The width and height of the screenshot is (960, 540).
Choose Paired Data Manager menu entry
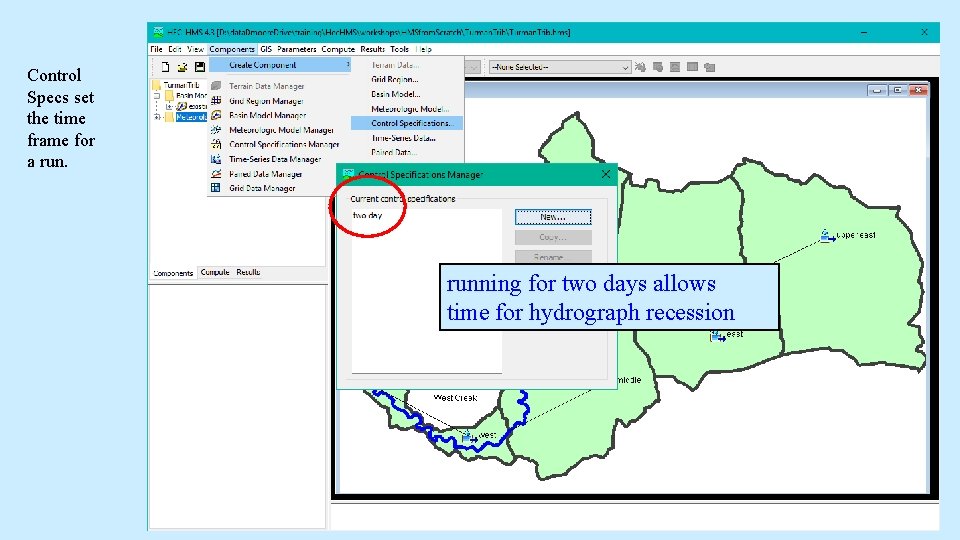pyautogui.click(x=265, y=174)
